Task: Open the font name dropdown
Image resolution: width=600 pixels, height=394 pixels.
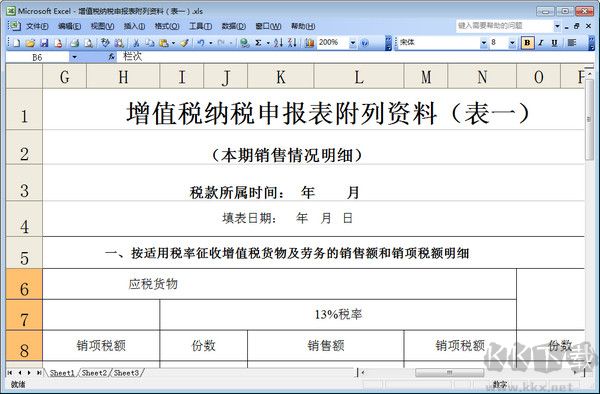Action: [x=484, y=42]
